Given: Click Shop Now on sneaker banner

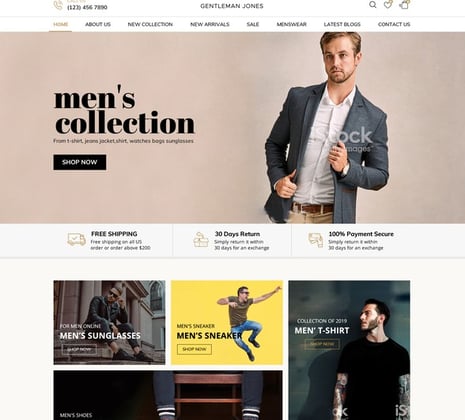Looking at the screenshot, I should coord(194,349).
